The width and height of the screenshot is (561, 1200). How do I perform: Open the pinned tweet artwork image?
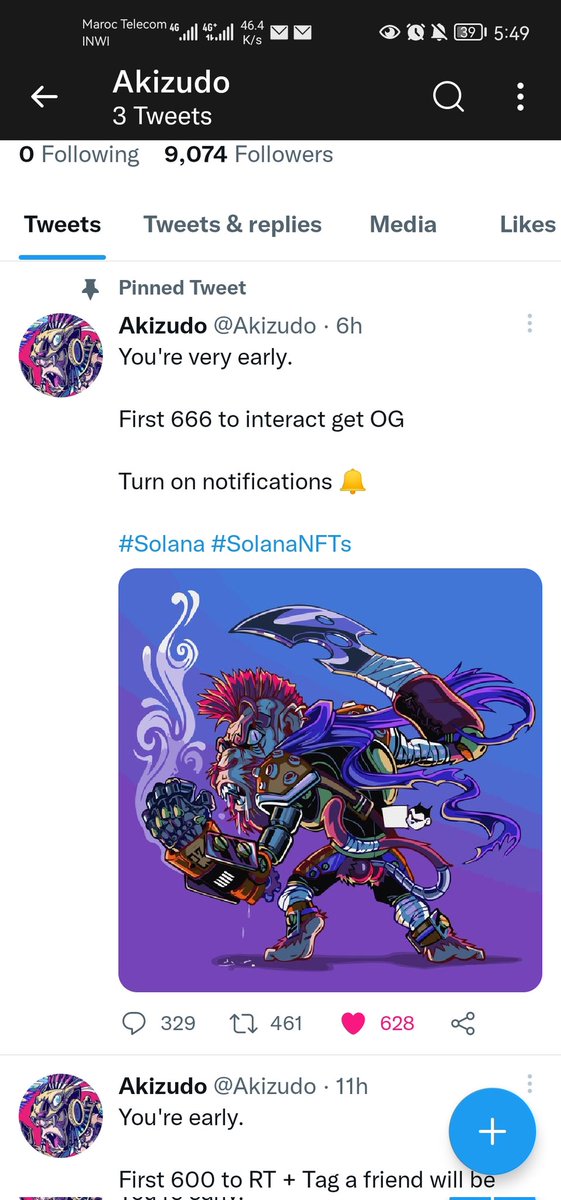(330, 780)
